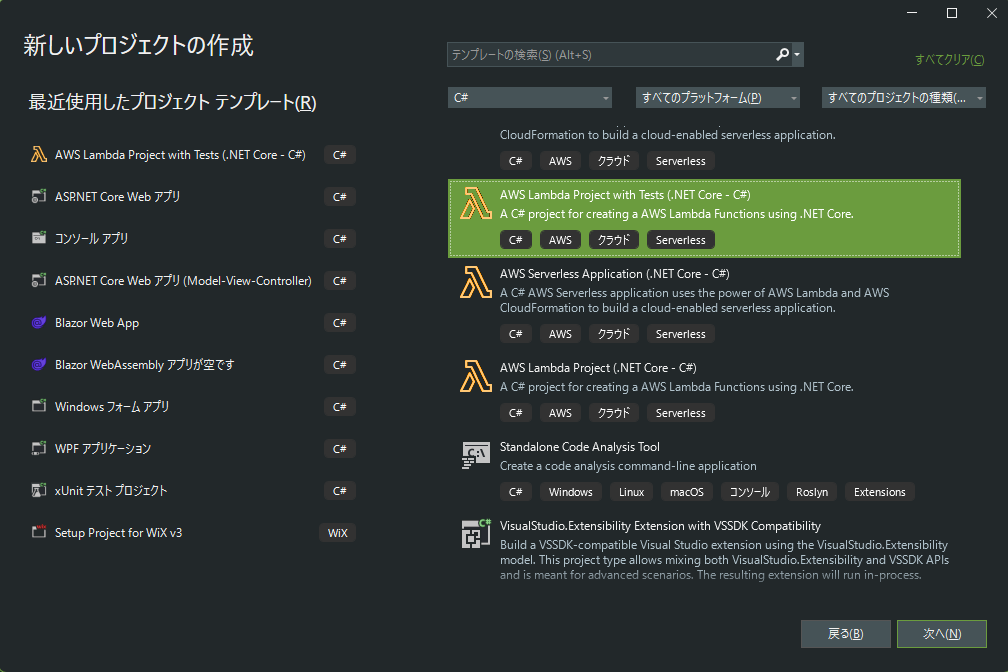Click the Windows tag on Code Analysis Tool
Image resolution: width=1008 pixels, height=672 pixels.
[570, 492]
